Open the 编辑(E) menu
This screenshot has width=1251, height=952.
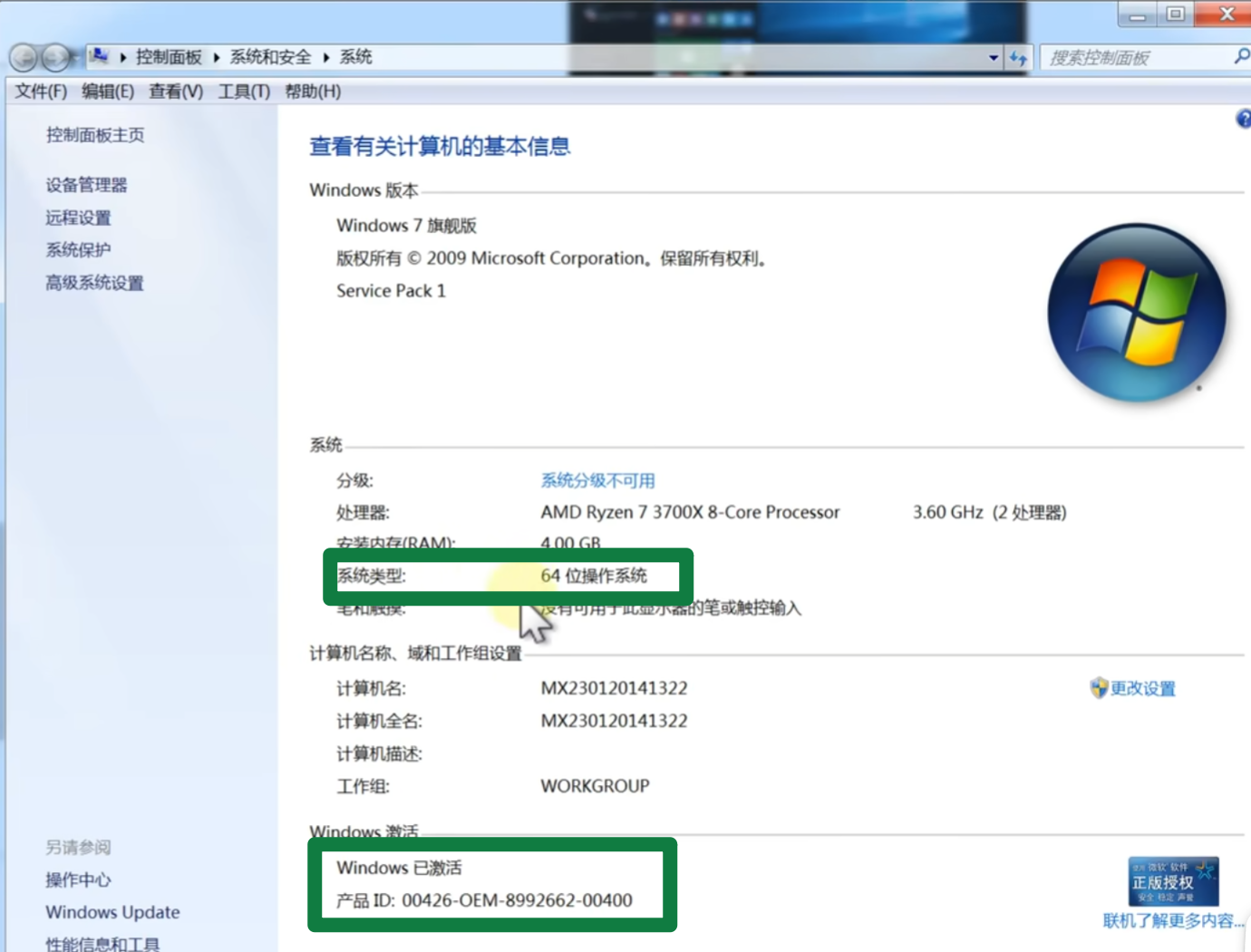click(108, 92)
